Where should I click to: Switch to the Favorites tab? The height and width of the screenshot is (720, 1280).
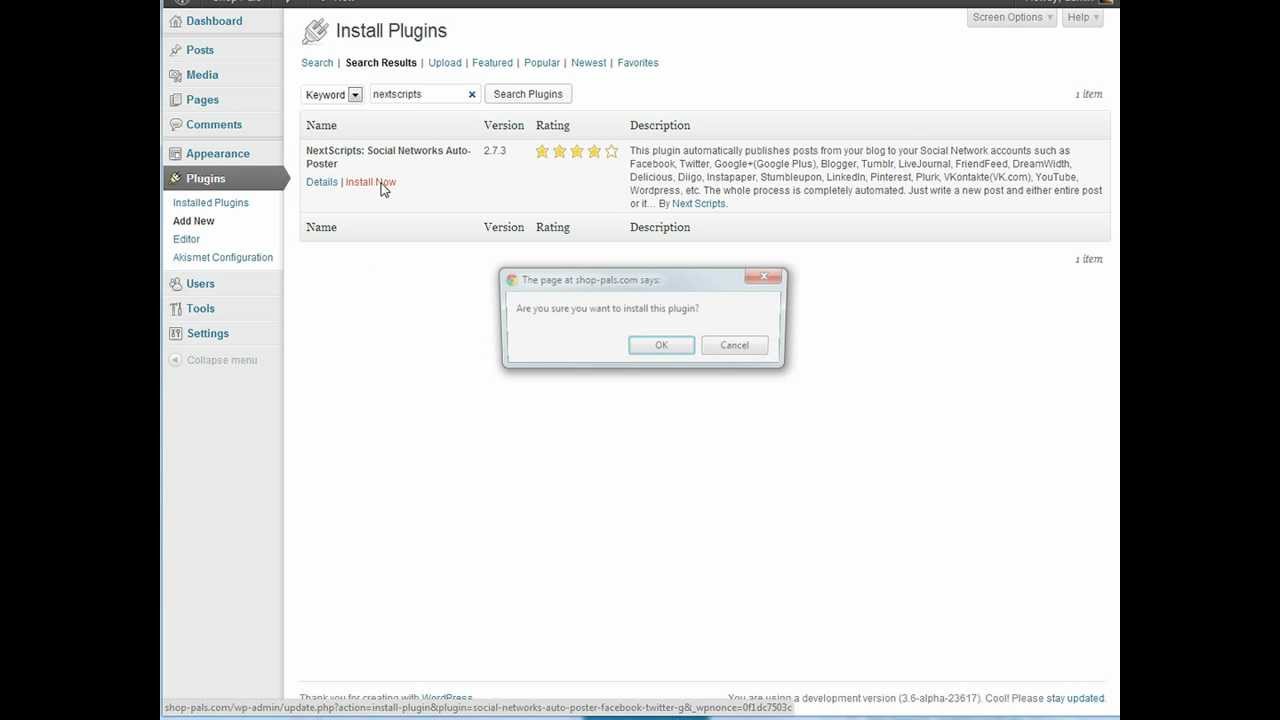(x=638, y=63)
